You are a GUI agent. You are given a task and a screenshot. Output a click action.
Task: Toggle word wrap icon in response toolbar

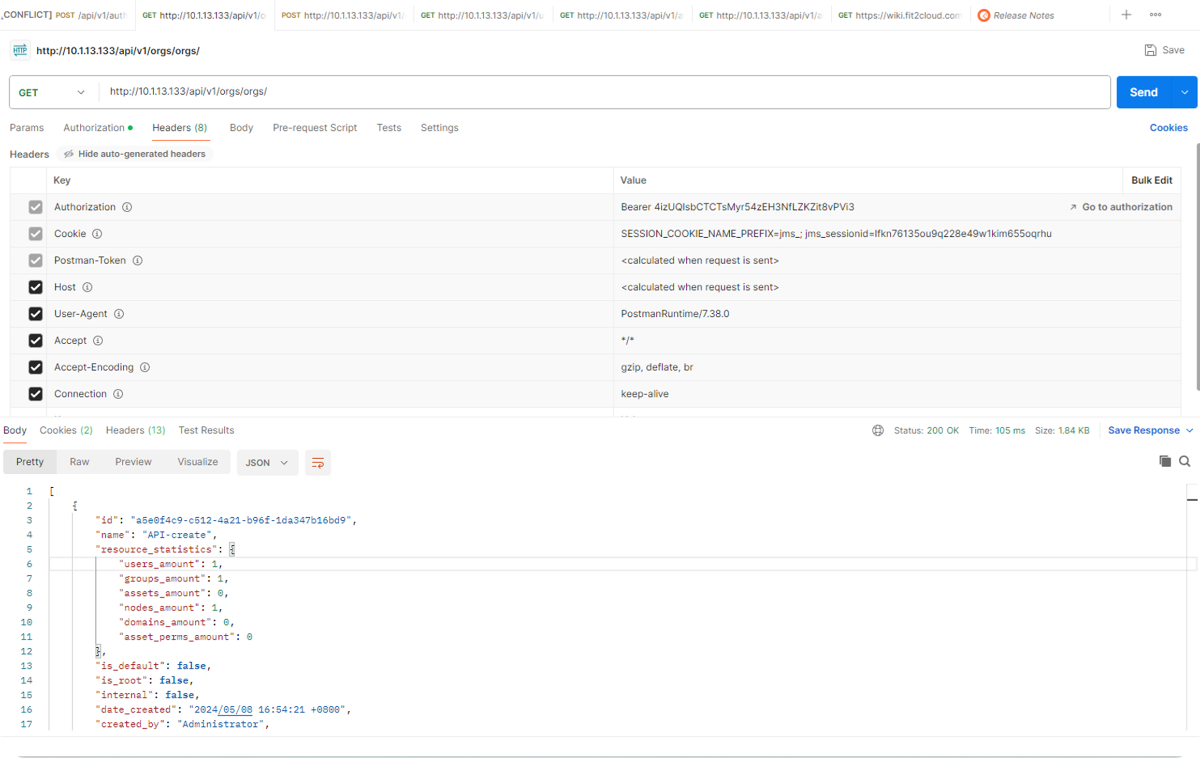click(x=318, y=463)
